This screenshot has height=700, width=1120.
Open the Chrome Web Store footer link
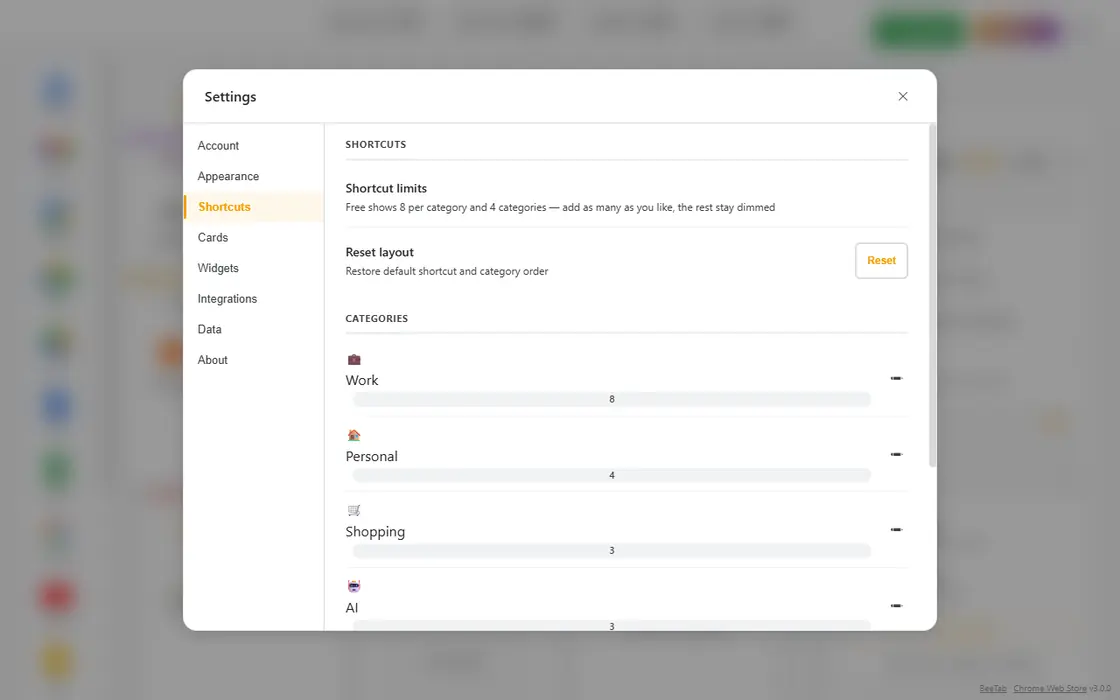tap(1050, 689)
